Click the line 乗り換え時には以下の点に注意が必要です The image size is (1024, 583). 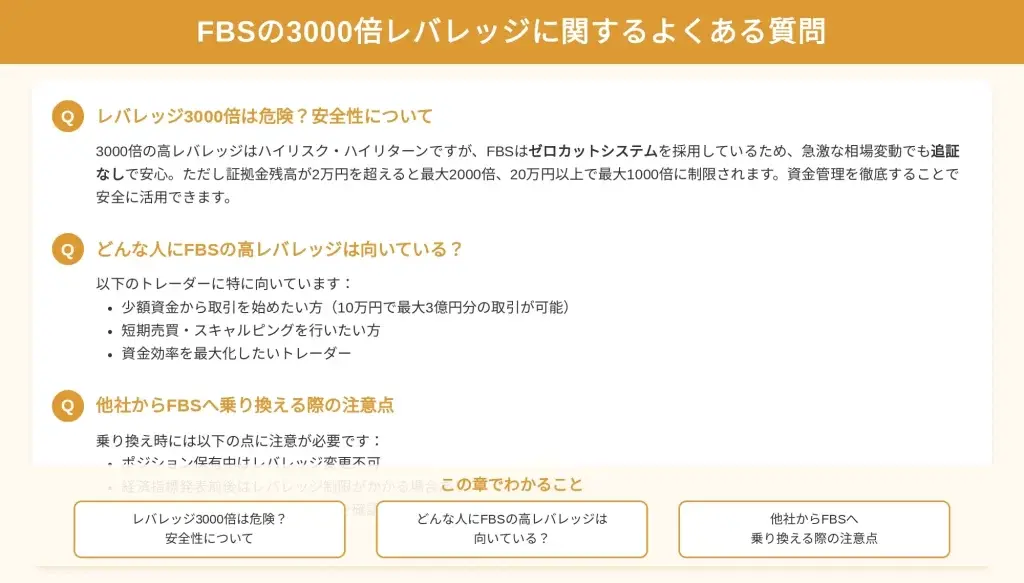pyautogui.click(x=240, y=440)
